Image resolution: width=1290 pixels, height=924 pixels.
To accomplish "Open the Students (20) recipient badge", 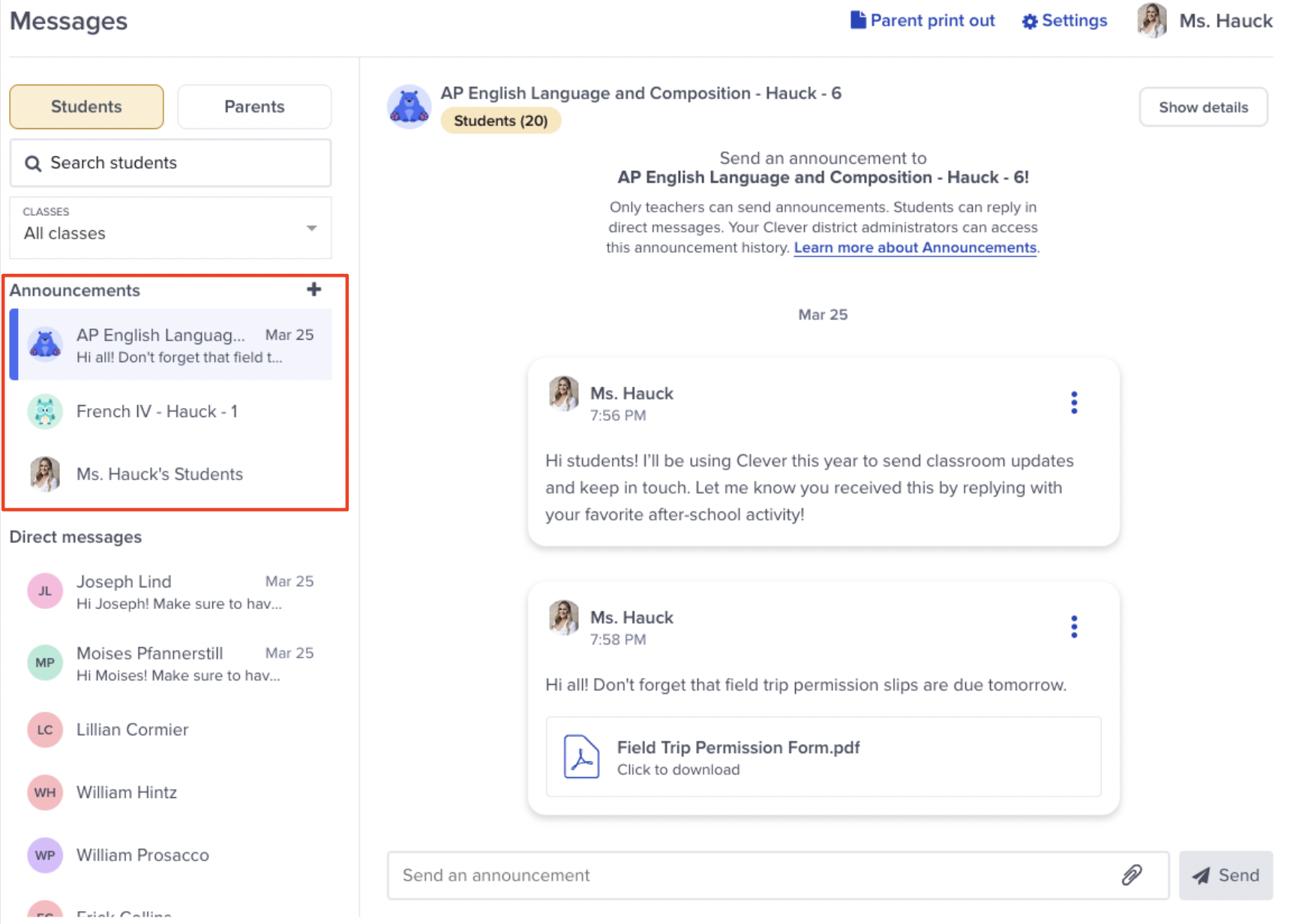I will click(500, 120).
